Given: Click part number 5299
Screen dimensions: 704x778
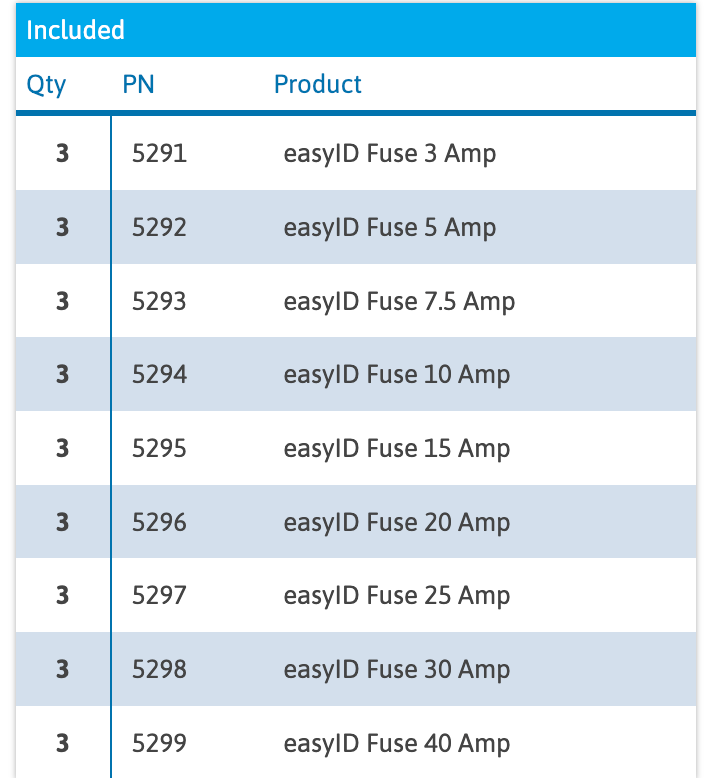Looking at the screenshot, I should click(159, 743).
